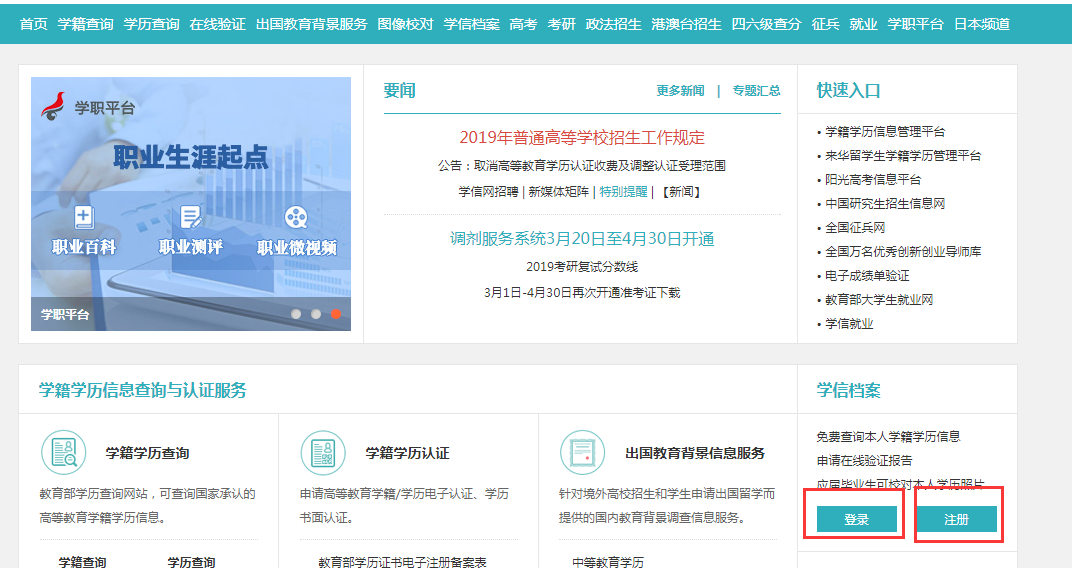
Task: Switch to the second carousel slide dot
Action: click(316, 314)
